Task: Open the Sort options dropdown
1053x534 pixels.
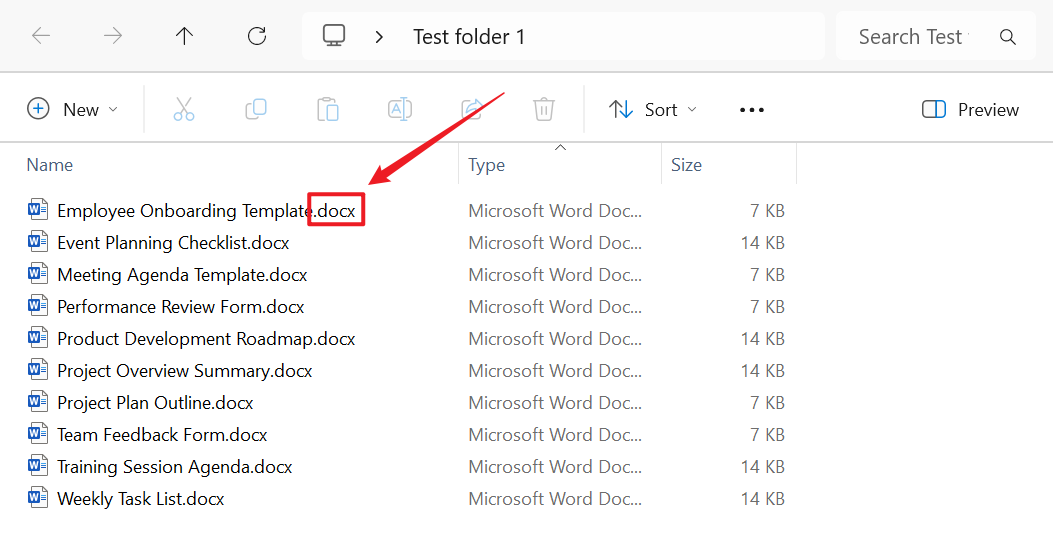Action: click(653, 110)
